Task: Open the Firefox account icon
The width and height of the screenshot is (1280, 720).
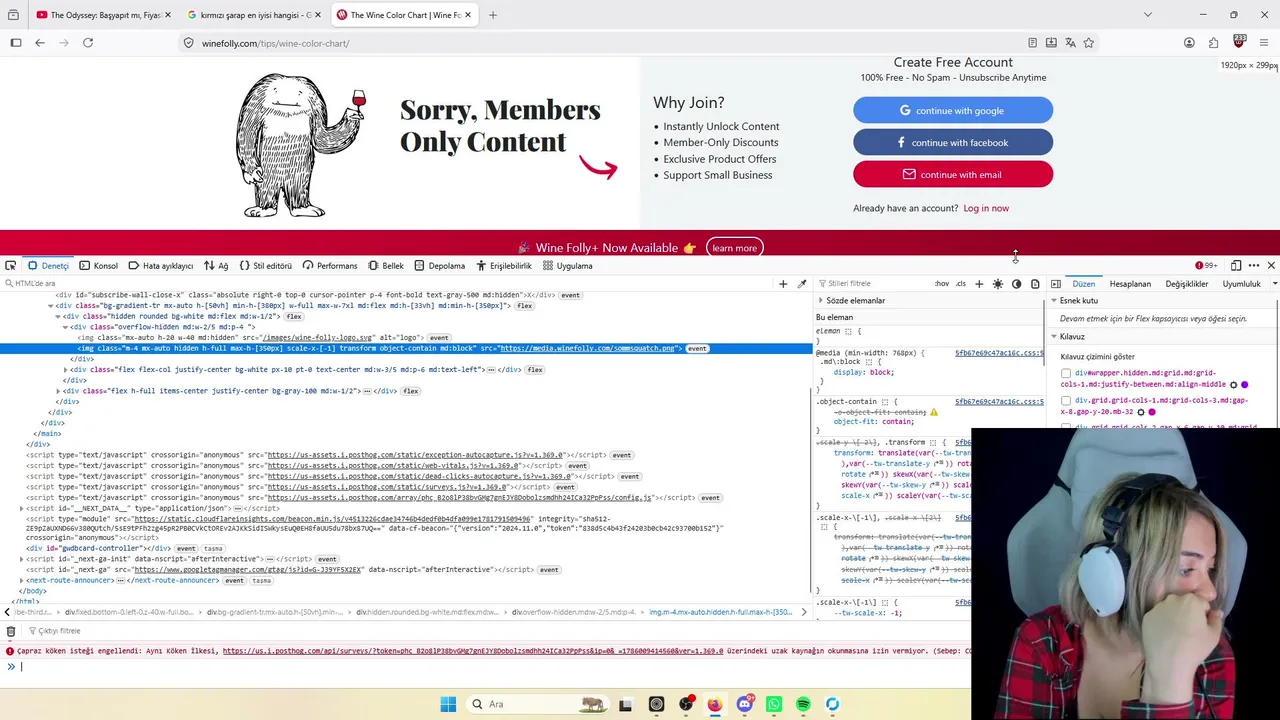Action: point(1189,43)
